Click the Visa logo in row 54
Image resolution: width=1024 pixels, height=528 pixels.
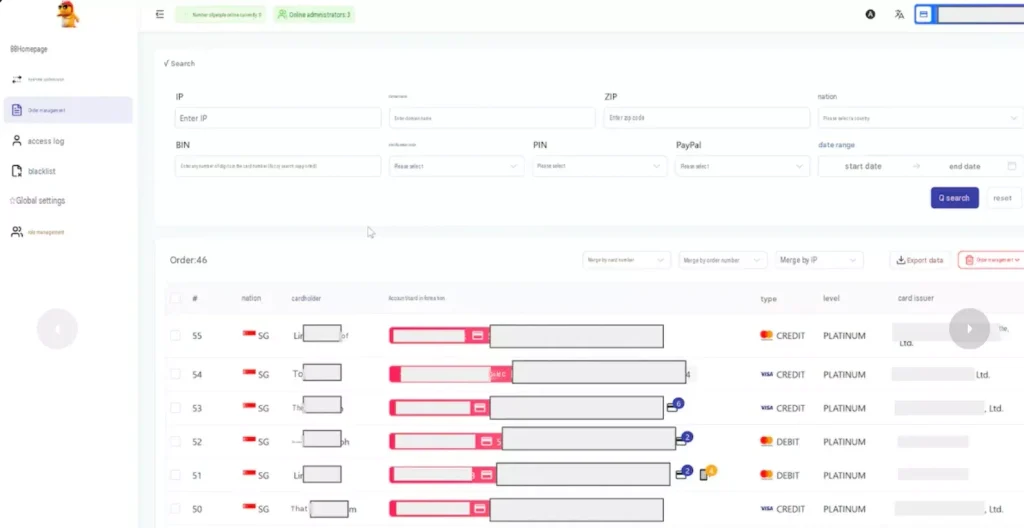767,374
